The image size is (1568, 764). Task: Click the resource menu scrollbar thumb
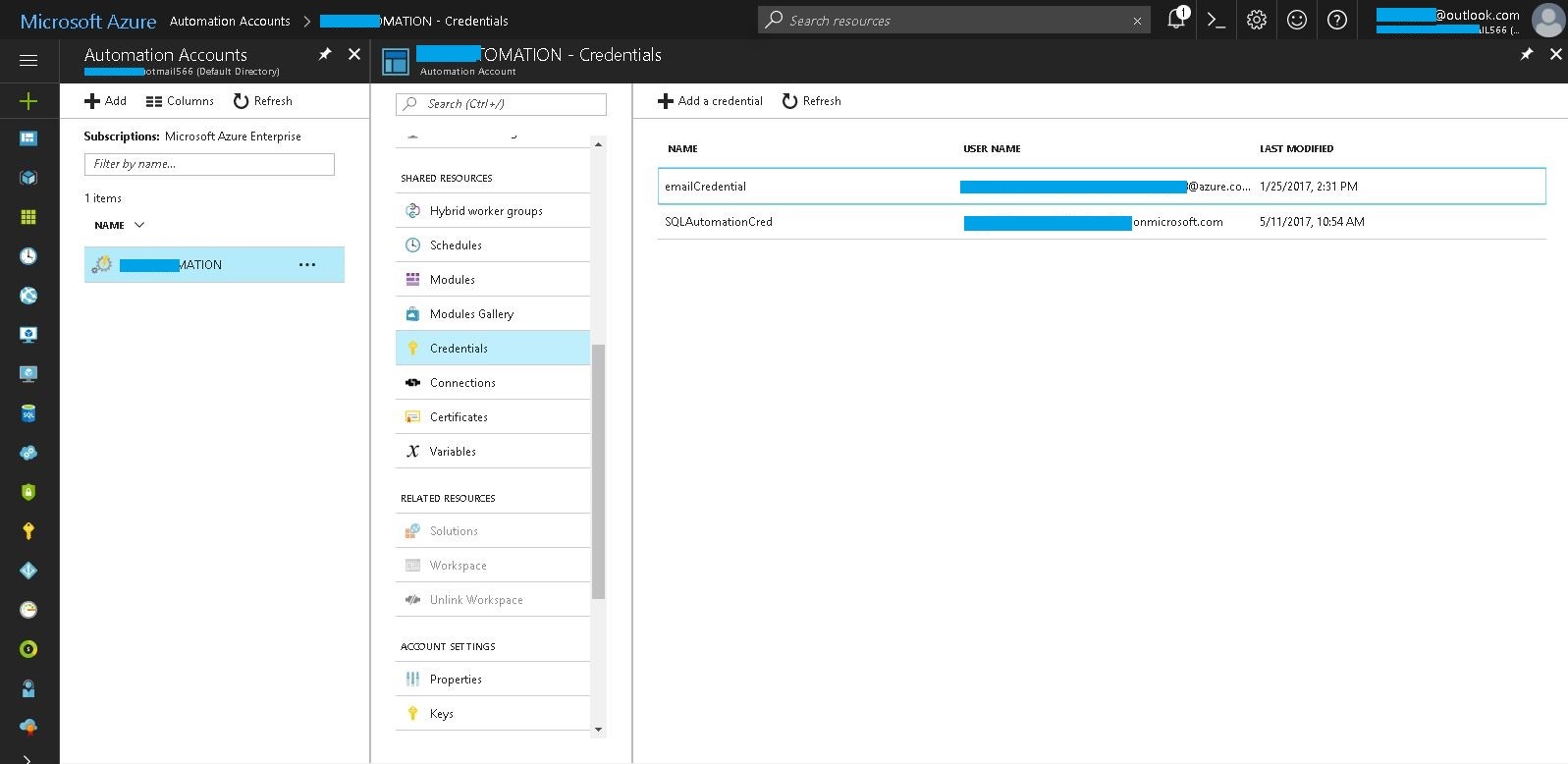[x=598, y=471]
